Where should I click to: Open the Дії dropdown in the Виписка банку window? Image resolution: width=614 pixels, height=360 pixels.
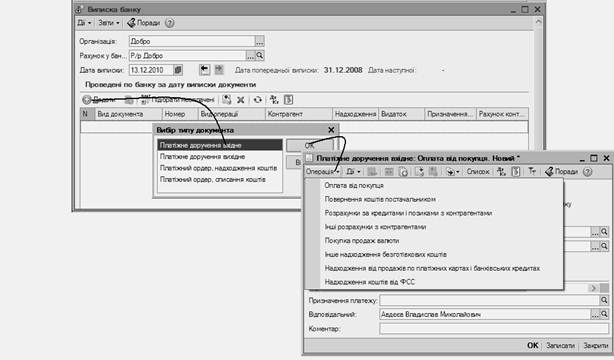[x=84, y=23]
